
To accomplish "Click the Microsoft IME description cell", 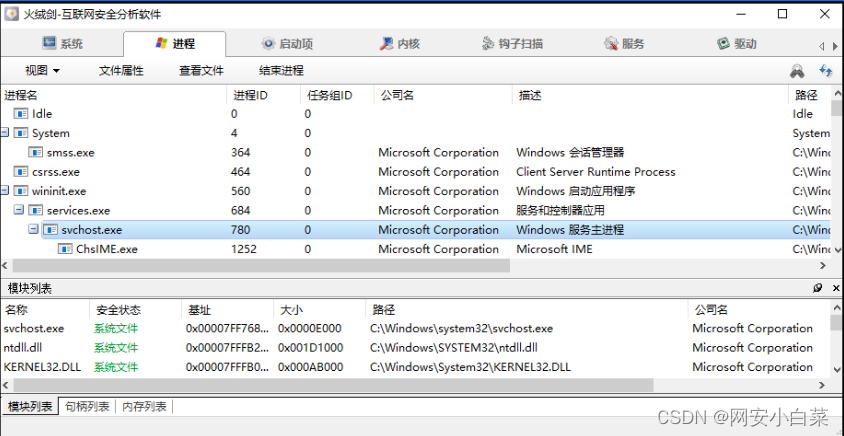I will point(554,249).
